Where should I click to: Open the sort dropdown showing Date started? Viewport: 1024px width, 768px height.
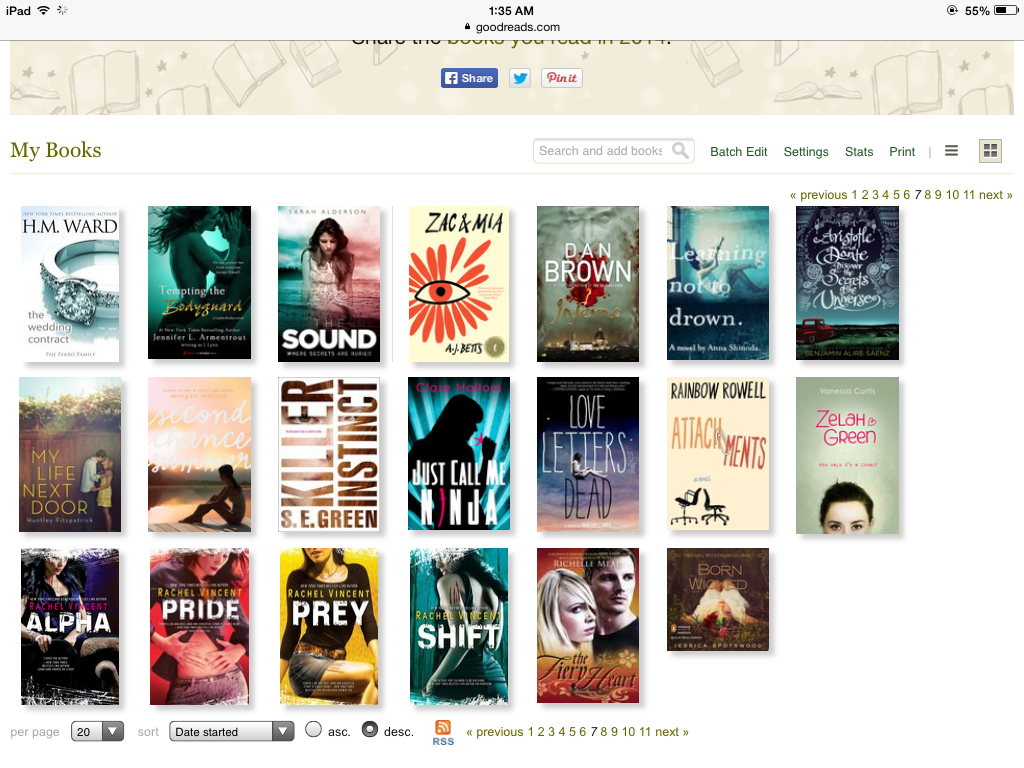click(231, 731)
